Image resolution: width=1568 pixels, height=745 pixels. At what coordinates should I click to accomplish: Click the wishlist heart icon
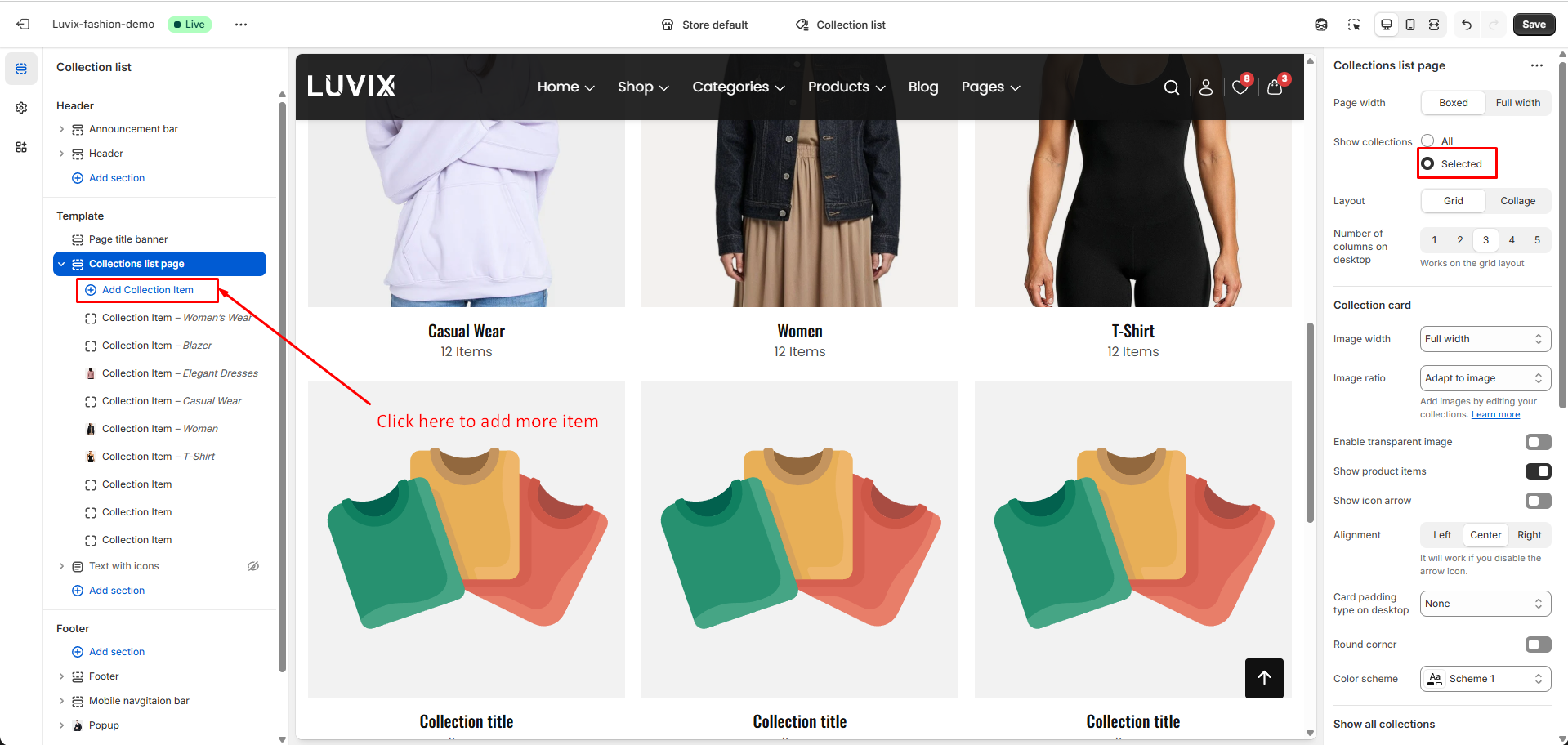click(x=1240, y=87)
